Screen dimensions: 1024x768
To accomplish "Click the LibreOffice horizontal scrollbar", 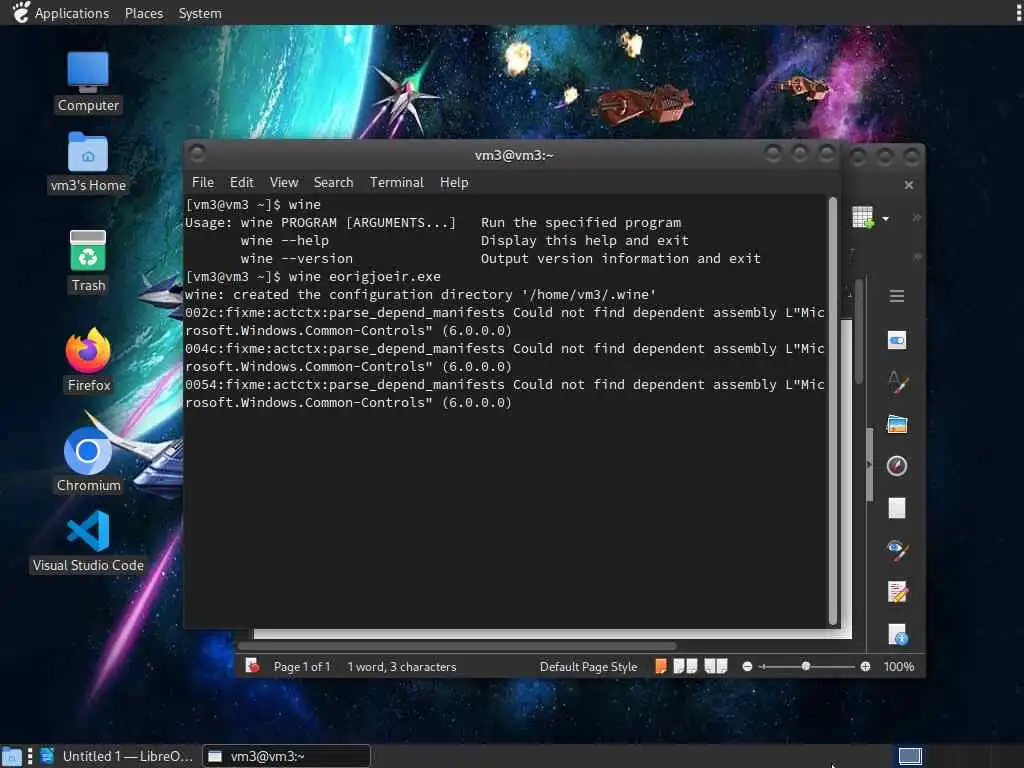I will [457, 646].
